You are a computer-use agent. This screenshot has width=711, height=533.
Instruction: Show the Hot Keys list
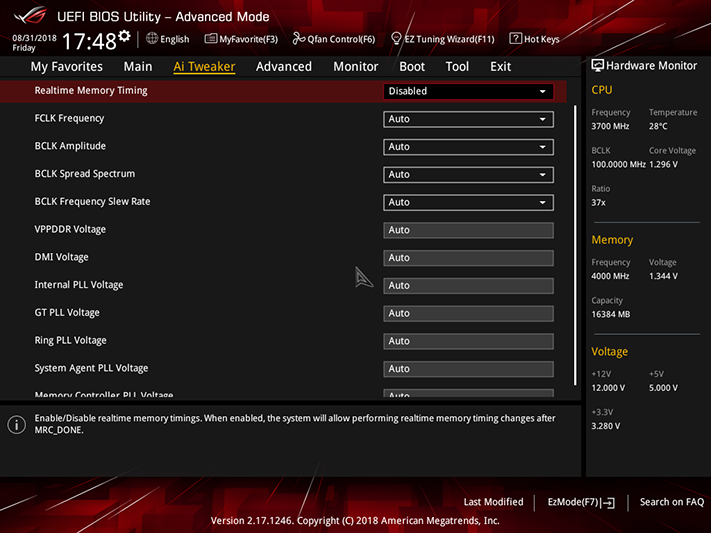[535, 39]
